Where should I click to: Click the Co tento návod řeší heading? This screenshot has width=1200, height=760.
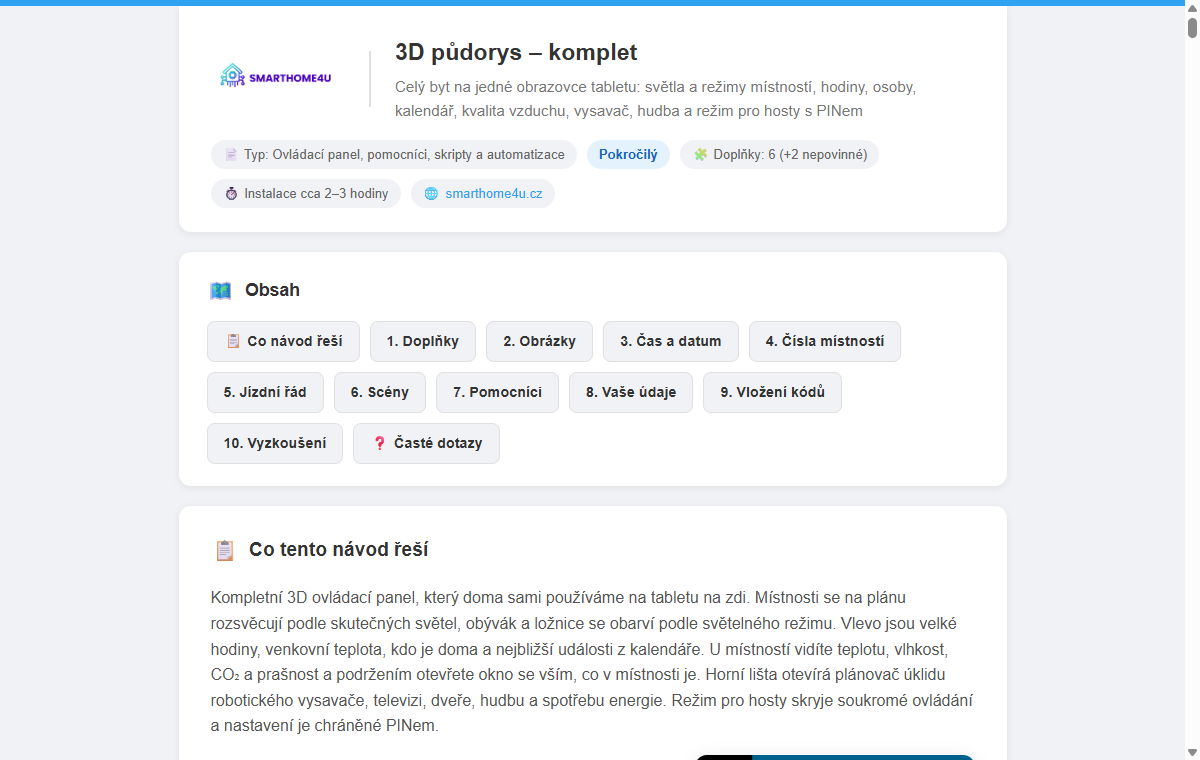(339, 550)
